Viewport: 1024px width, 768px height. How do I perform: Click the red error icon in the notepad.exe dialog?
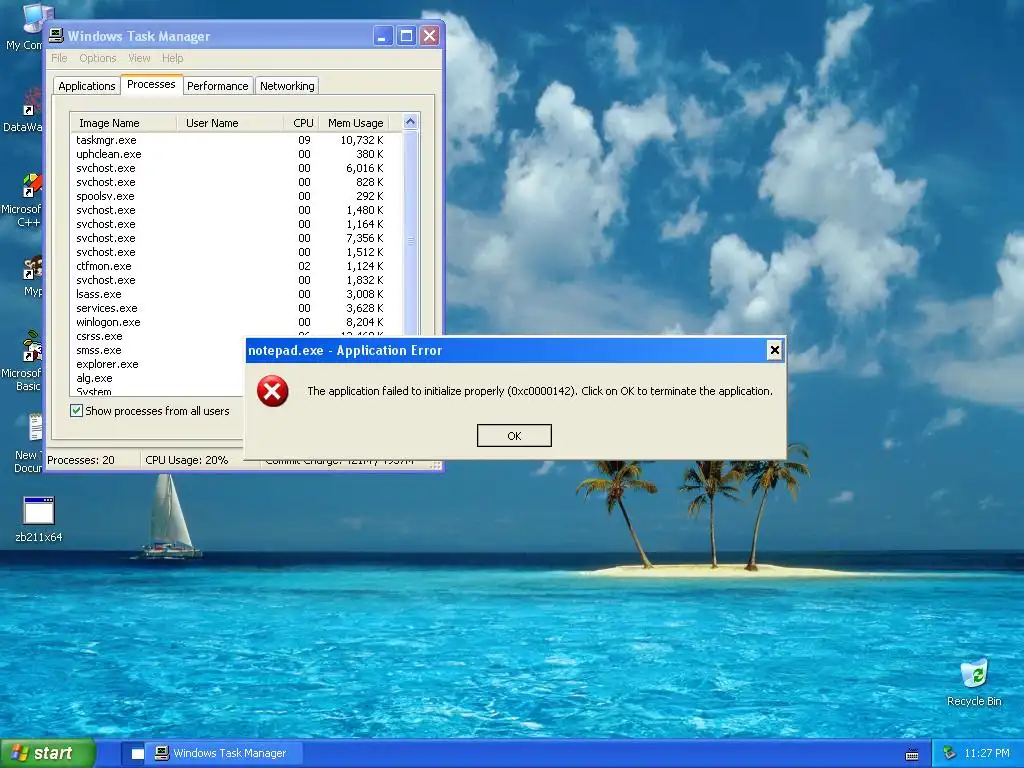pyautogui.click(x=272, y=391)
